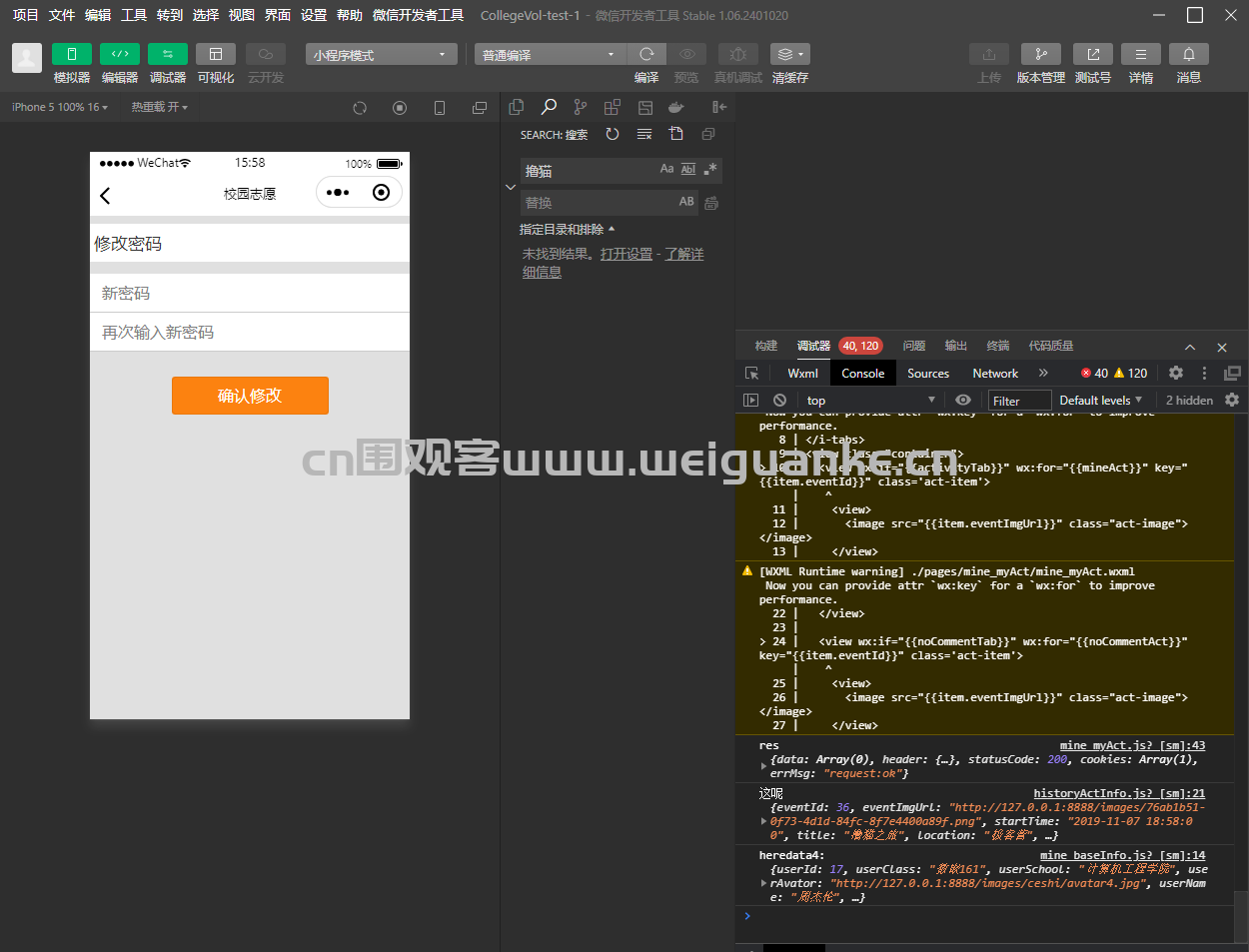The height and width of the screenshot is (952, 1249).
Task: Click the real device debug icon
Action: pos(737,54)
